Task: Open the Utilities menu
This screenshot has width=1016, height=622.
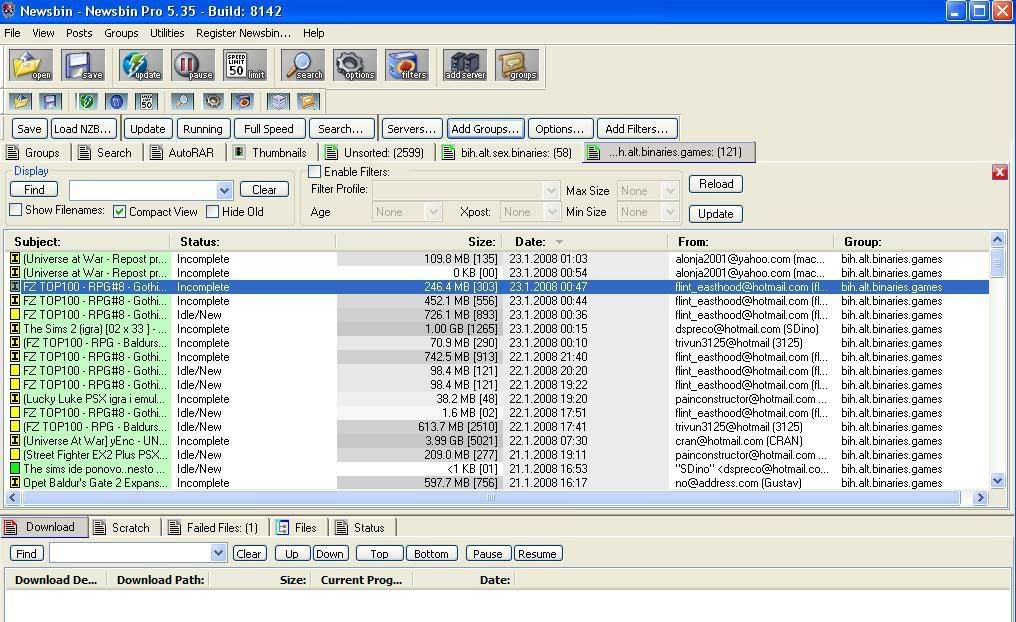Action: (x=167, y=33)
